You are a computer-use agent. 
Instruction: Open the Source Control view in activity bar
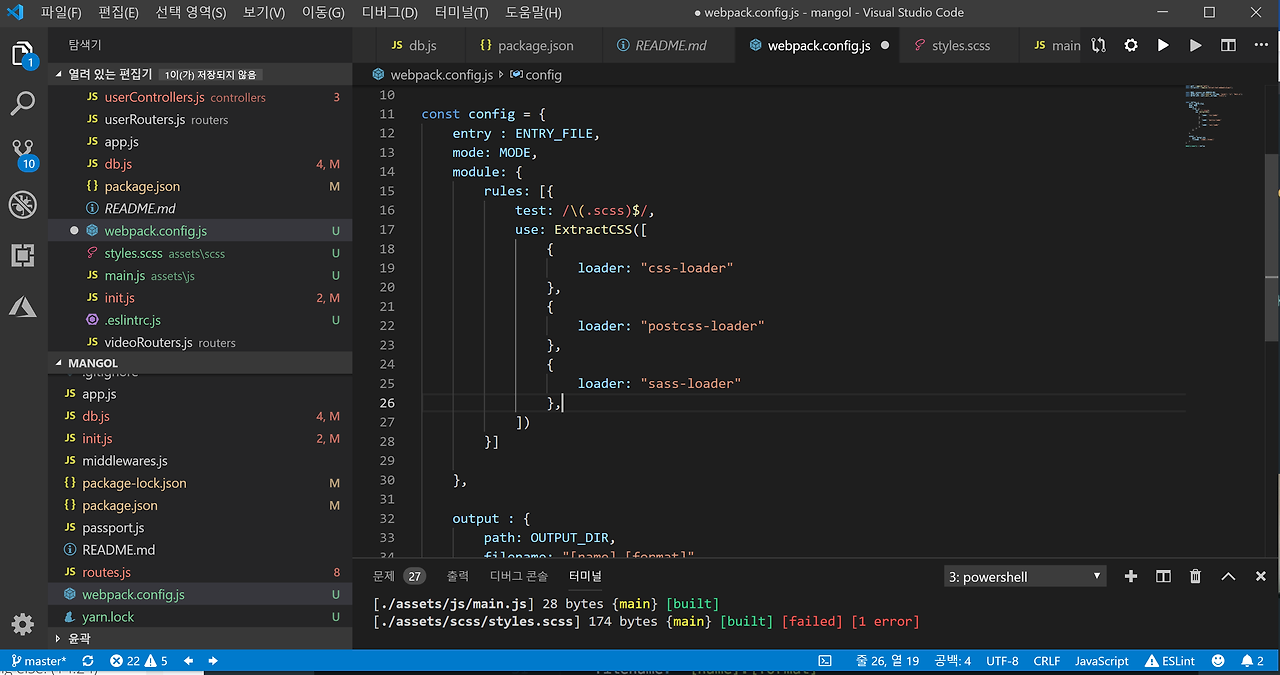coord(23,152)
